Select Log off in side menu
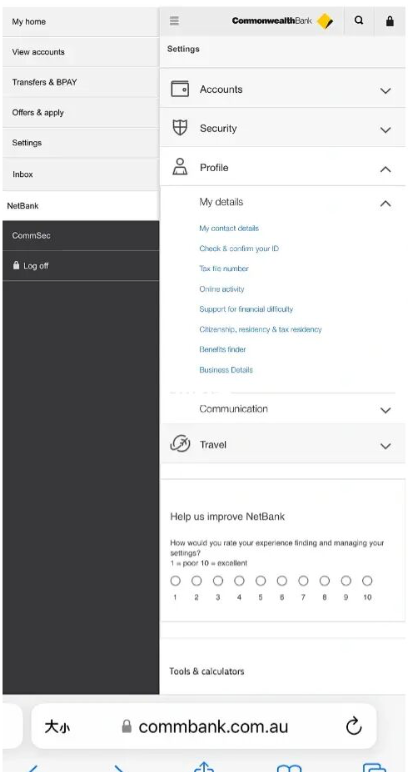 81,266
